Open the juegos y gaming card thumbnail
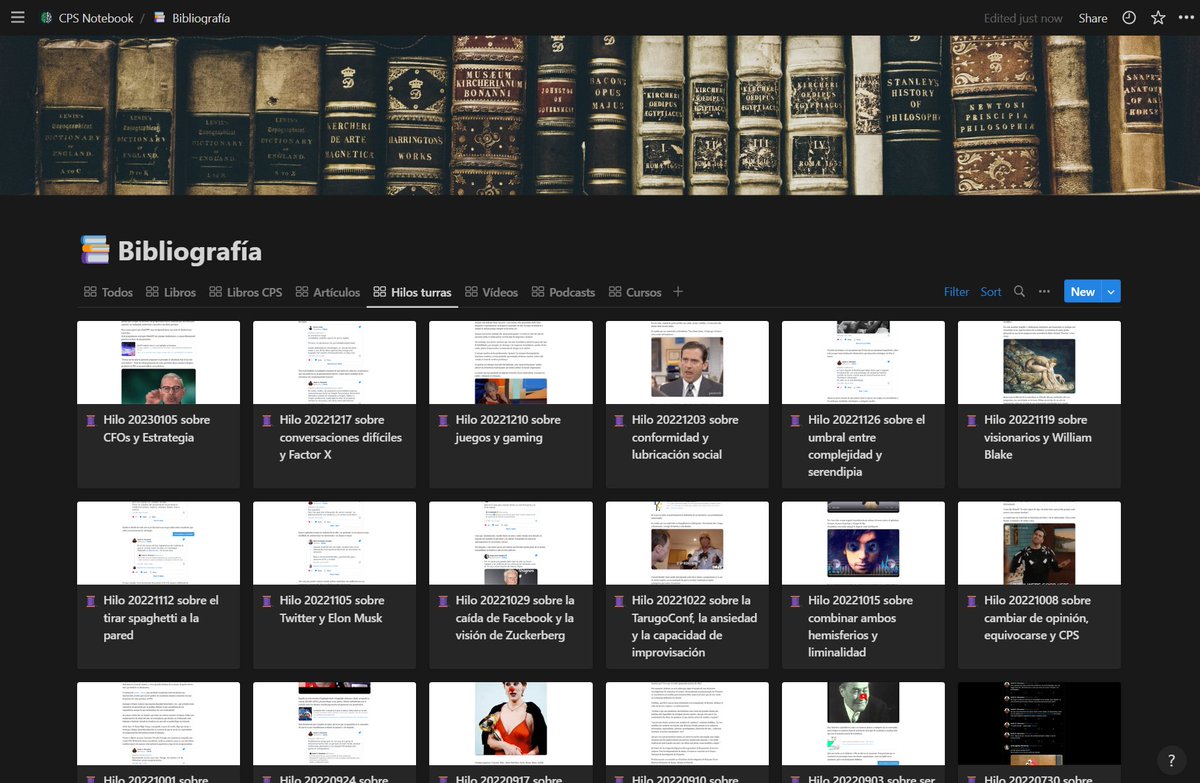Image resolution: width=1200 pixels, height=783 pixels. click(510, 362)
